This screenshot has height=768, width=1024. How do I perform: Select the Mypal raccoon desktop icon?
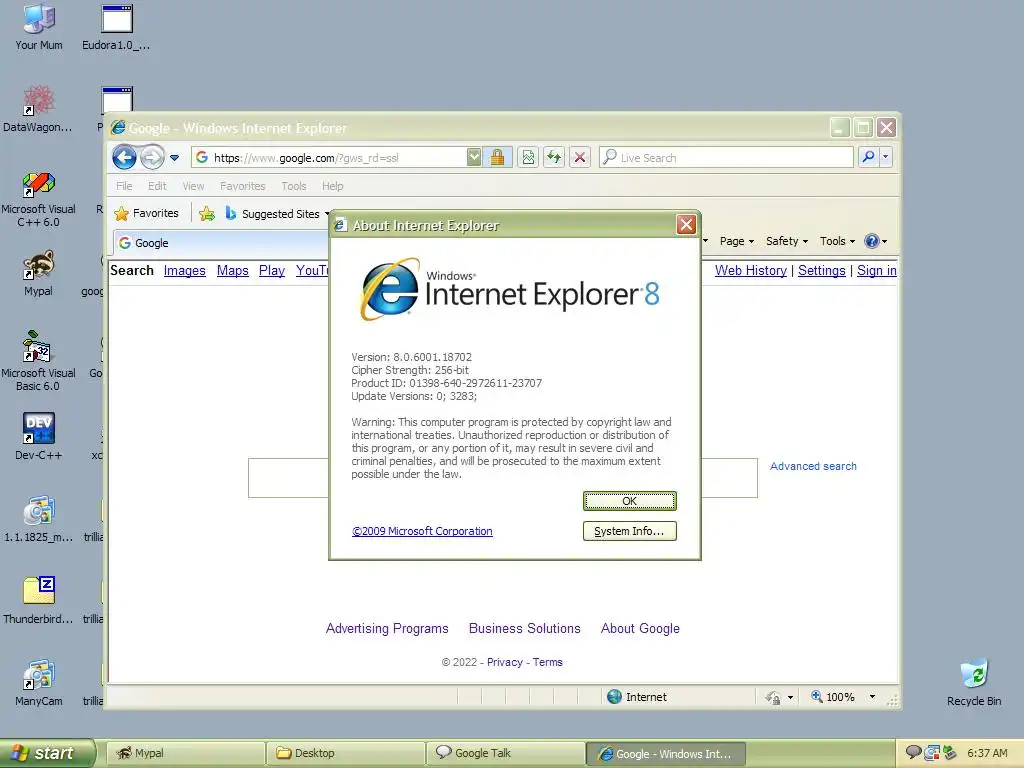pos(39,273)
